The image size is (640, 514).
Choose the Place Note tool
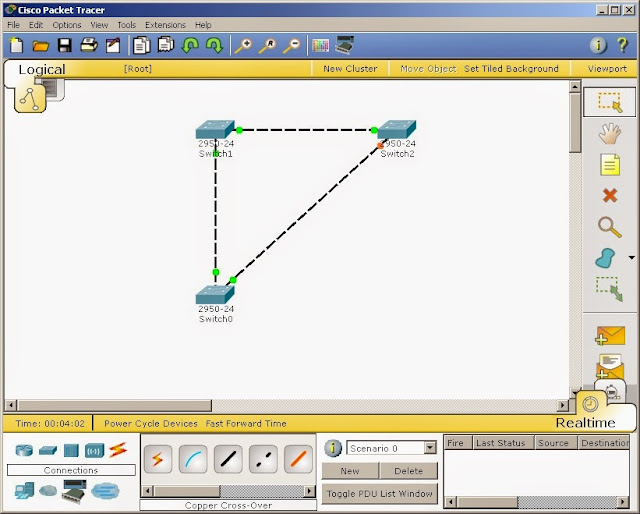point(610,165)
